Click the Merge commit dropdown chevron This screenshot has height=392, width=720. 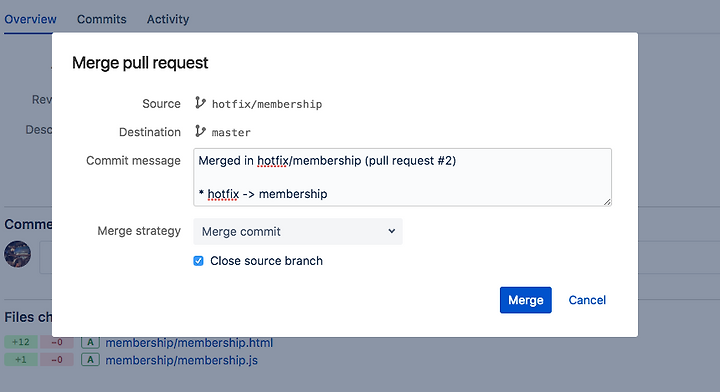point(391,231)
